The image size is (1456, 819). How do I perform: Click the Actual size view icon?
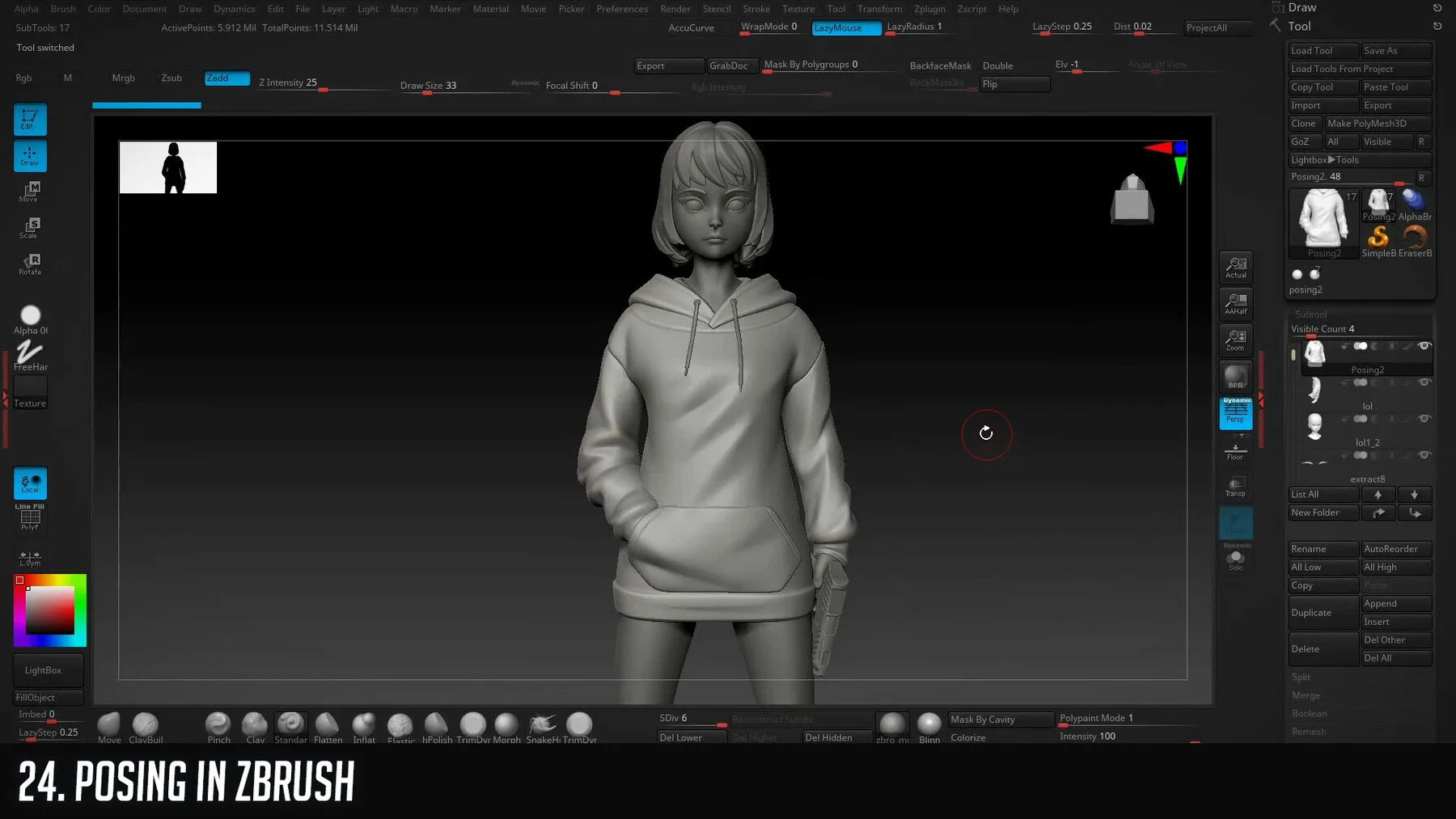[x=1236, y=268]
